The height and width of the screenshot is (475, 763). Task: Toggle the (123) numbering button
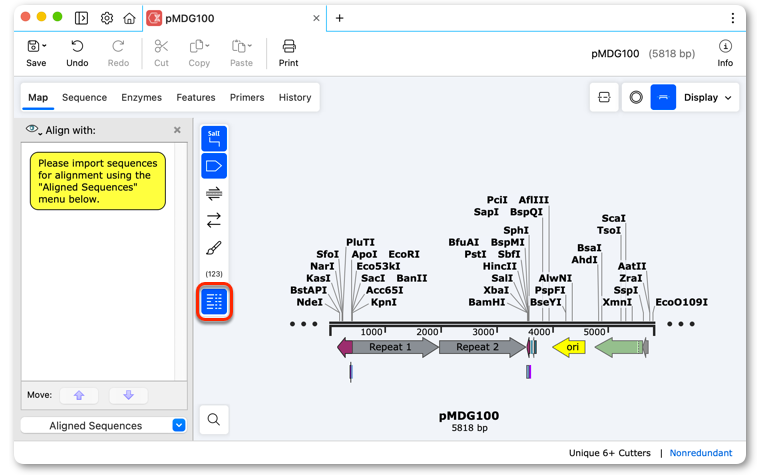click(x=214, y=274)
